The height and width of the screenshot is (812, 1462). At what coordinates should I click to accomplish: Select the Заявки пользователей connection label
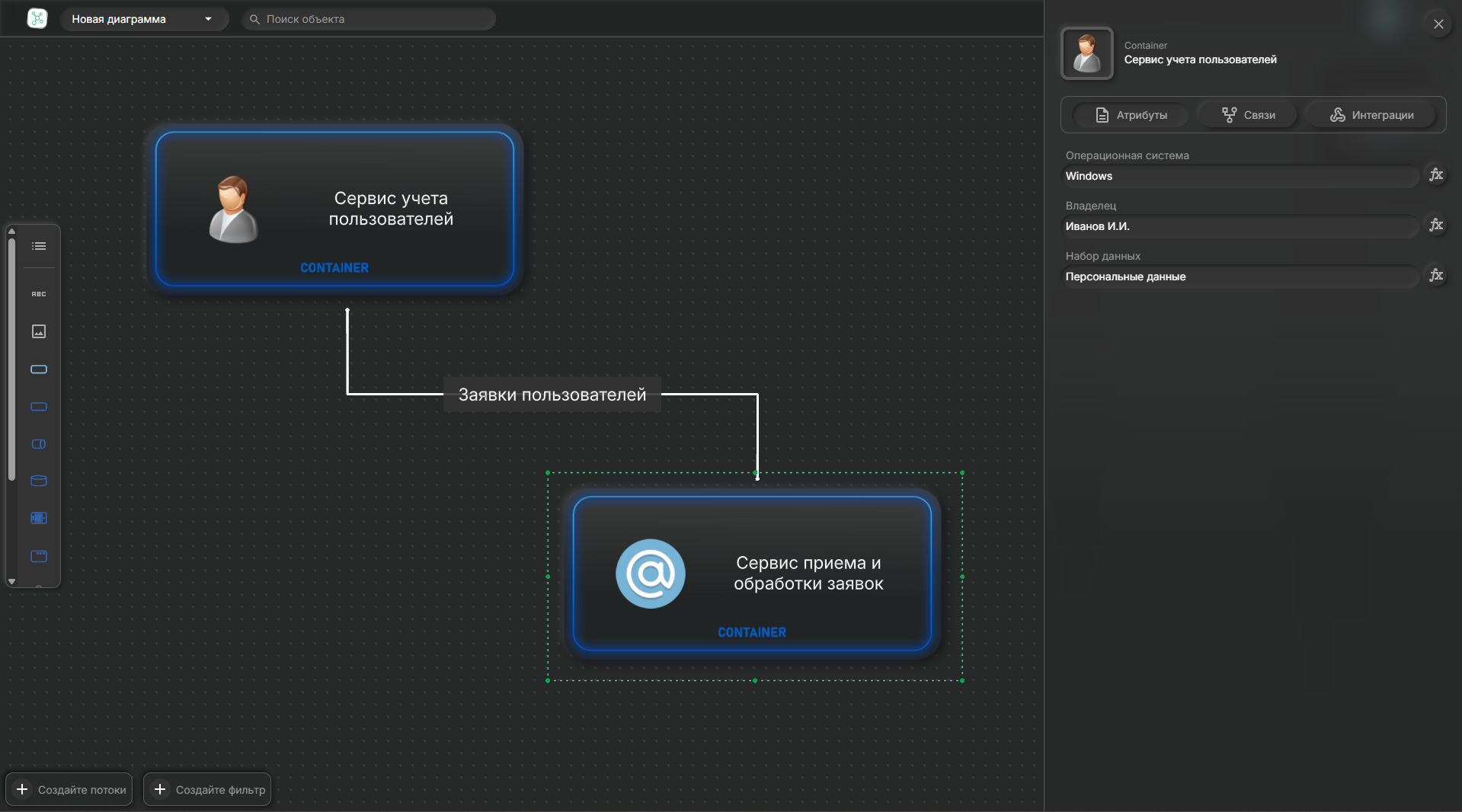click(x=552, y=395)
